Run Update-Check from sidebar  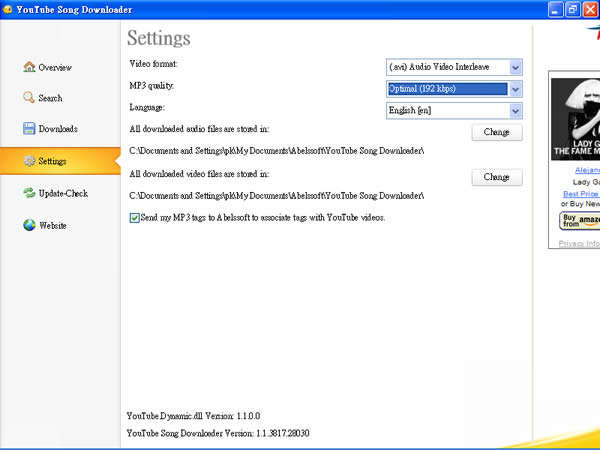[63, 193]
